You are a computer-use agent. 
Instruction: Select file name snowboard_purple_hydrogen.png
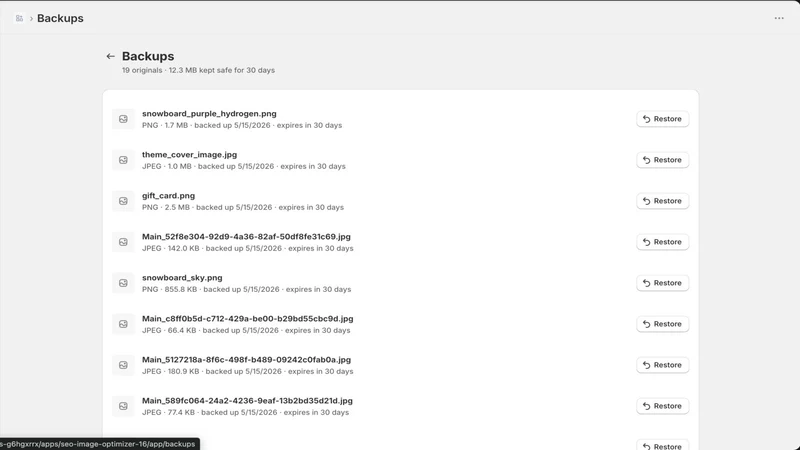(x=209, y=114)
